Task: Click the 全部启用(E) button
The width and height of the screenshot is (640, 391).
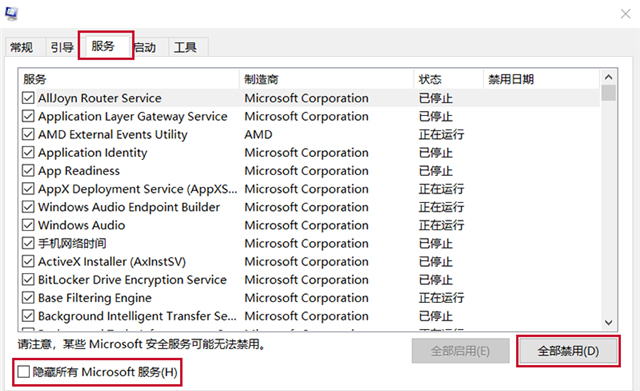Action: (x=460, y=351)
